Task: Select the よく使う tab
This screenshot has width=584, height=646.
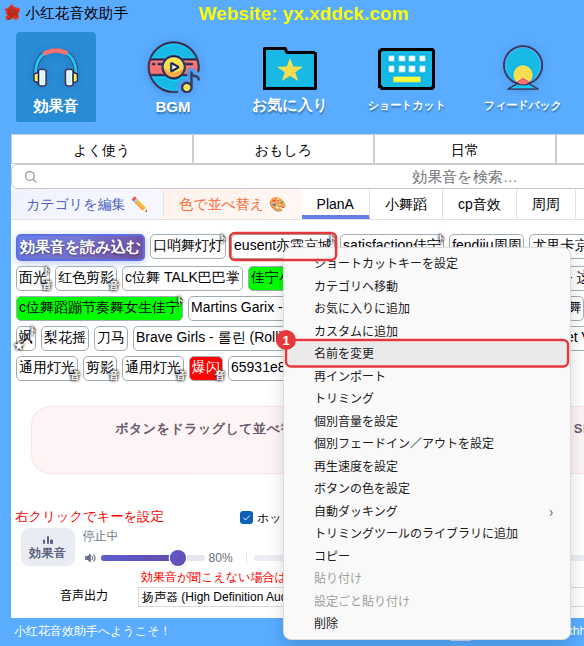Action: click(x=102, y=150)
